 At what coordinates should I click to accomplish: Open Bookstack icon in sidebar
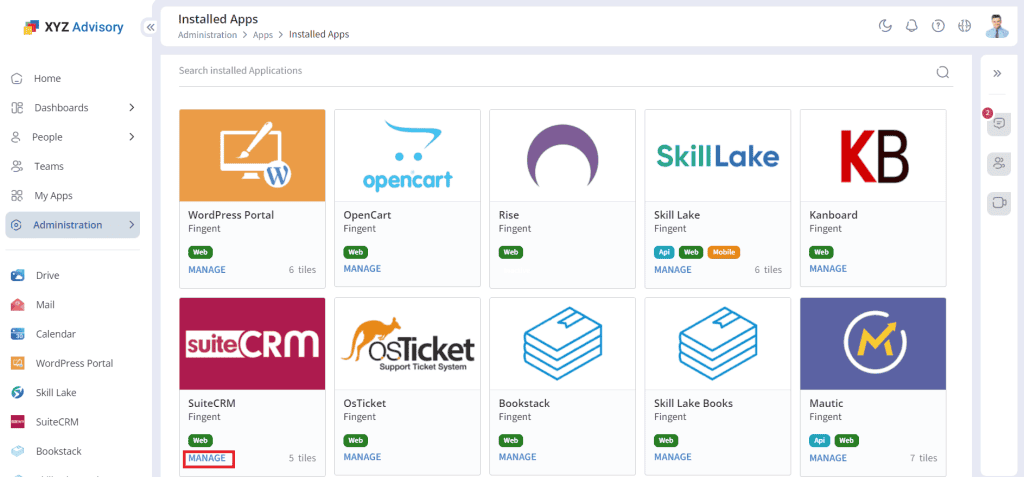click(18, 452)
